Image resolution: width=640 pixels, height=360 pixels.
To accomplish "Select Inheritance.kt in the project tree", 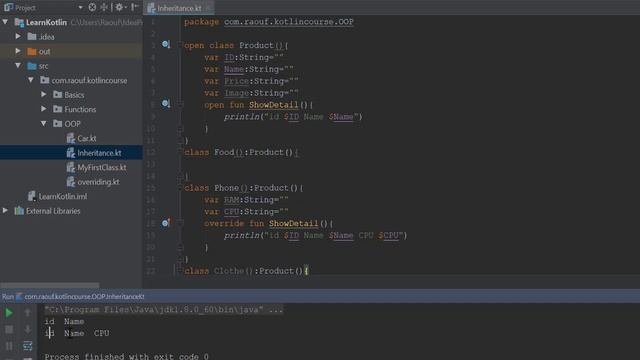I will pos(99,153).
